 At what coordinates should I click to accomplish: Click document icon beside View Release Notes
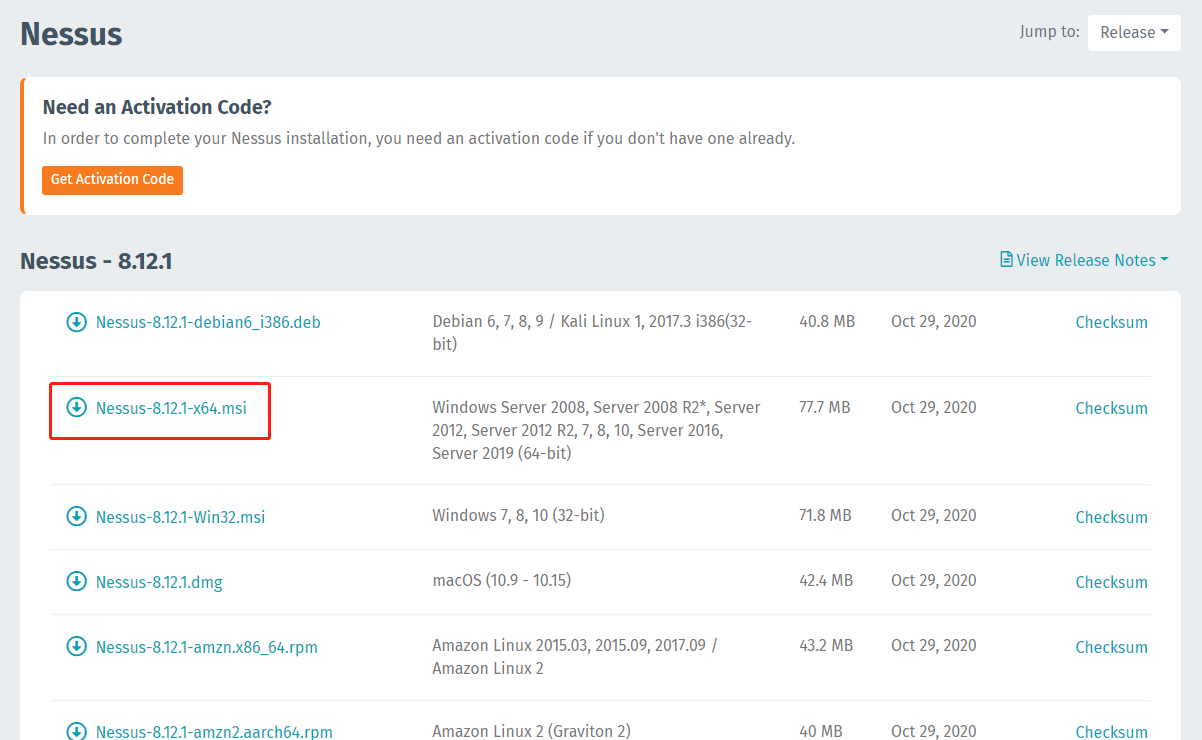coord(1007,259)
